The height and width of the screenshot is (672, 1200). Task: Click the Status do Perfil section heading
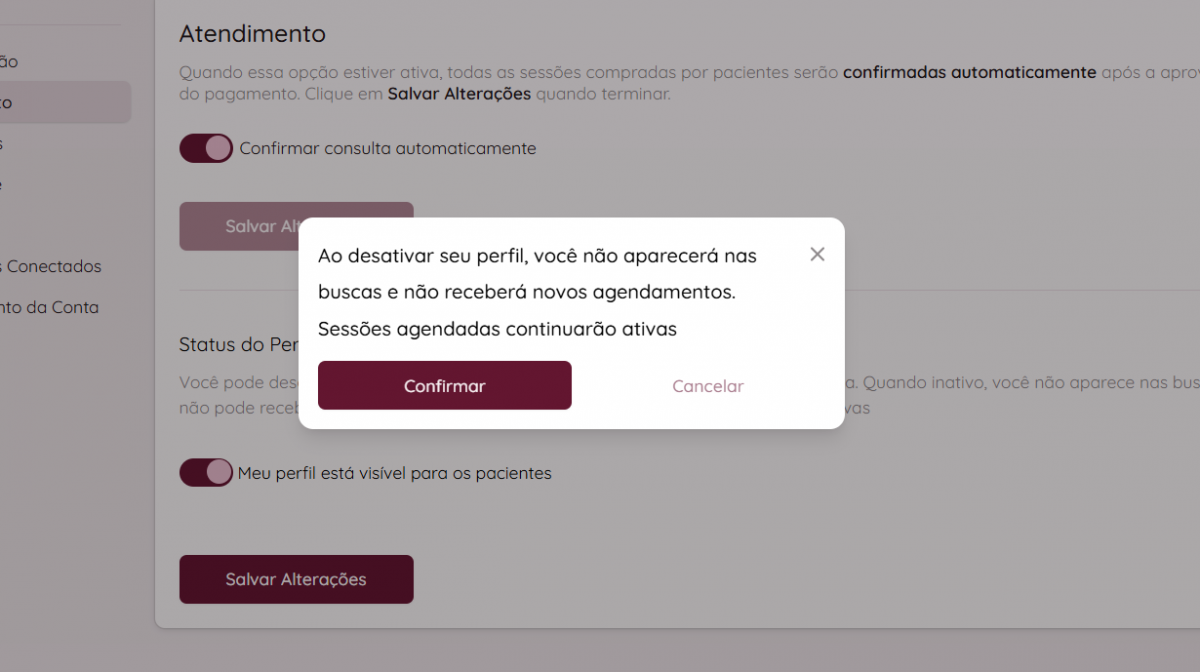(238, 345)
